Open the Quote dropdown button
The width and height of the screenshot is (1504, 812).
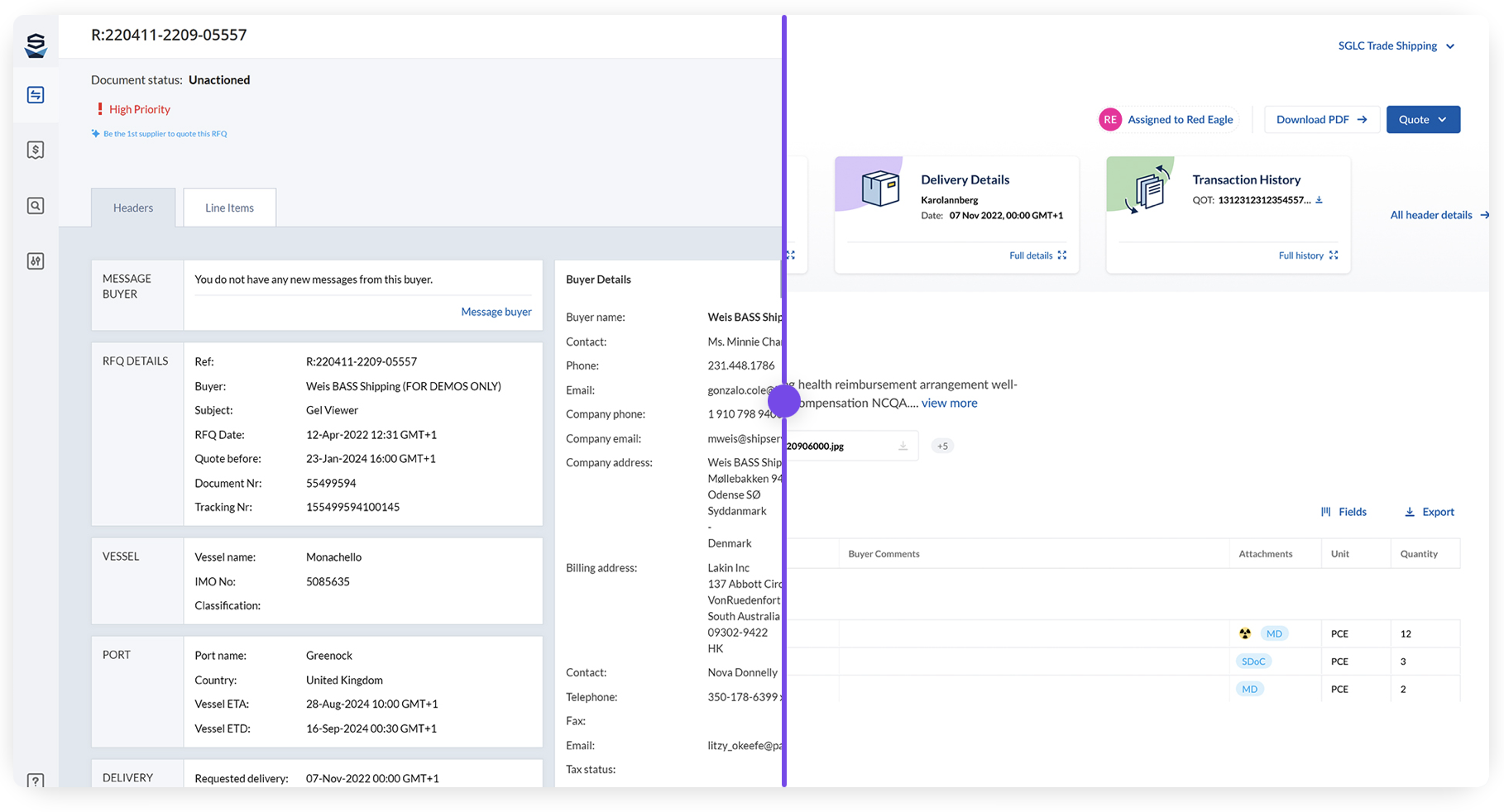tap(1423, 120)
